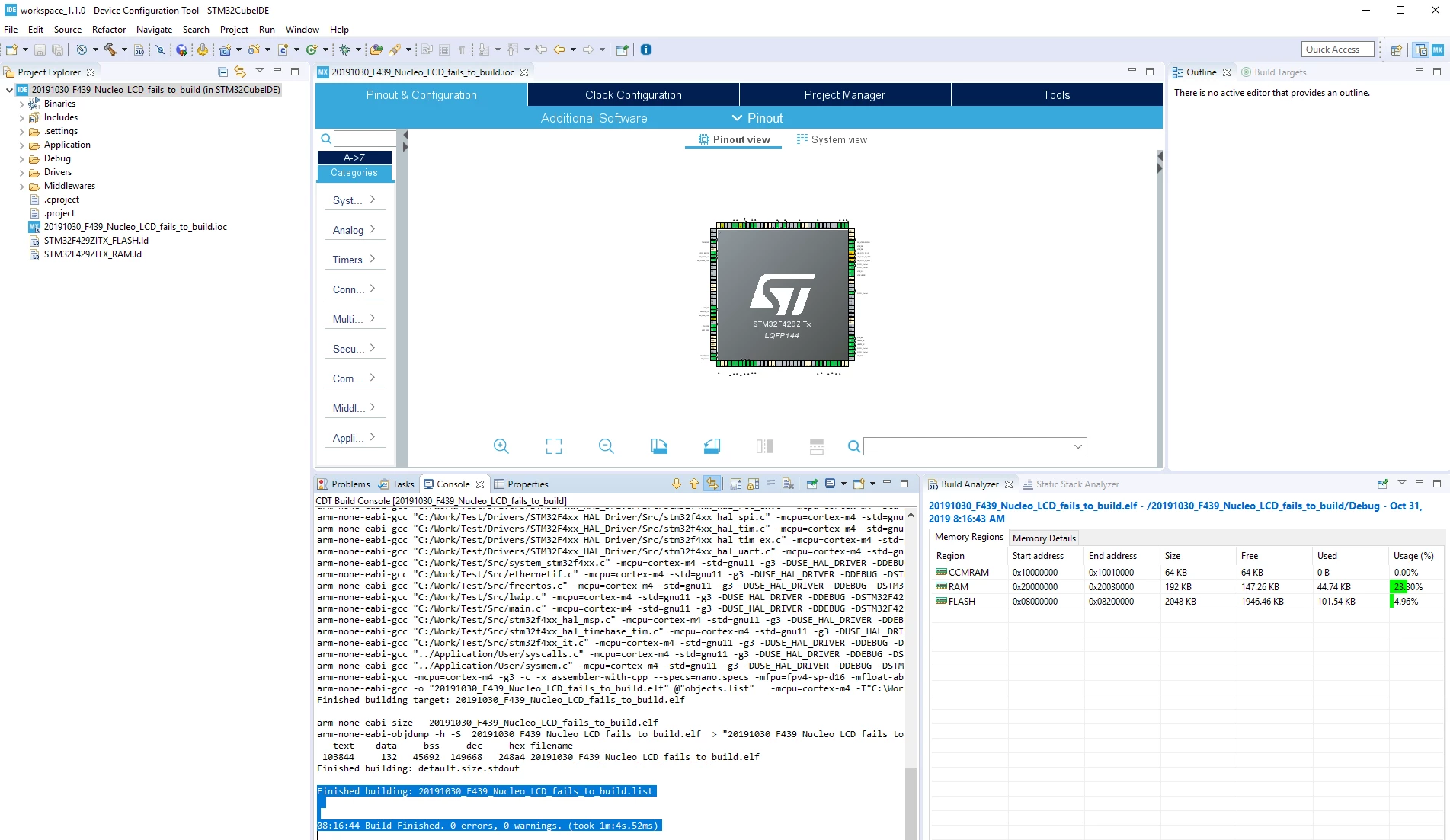Click the pin search magnifier below chip

click(854, 446)
